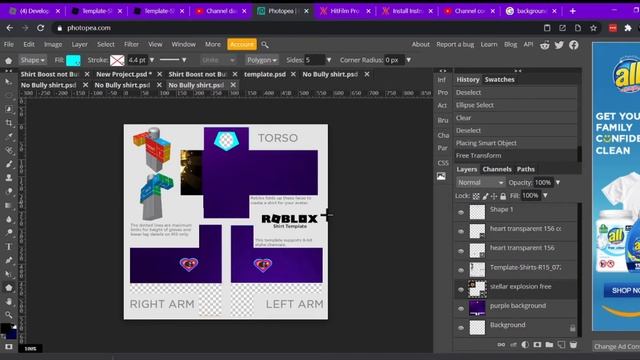The width and height of the screenshot is (640, 360).
Task: Expand the Fill percentage arrow
Action: [x=545, y=196]
